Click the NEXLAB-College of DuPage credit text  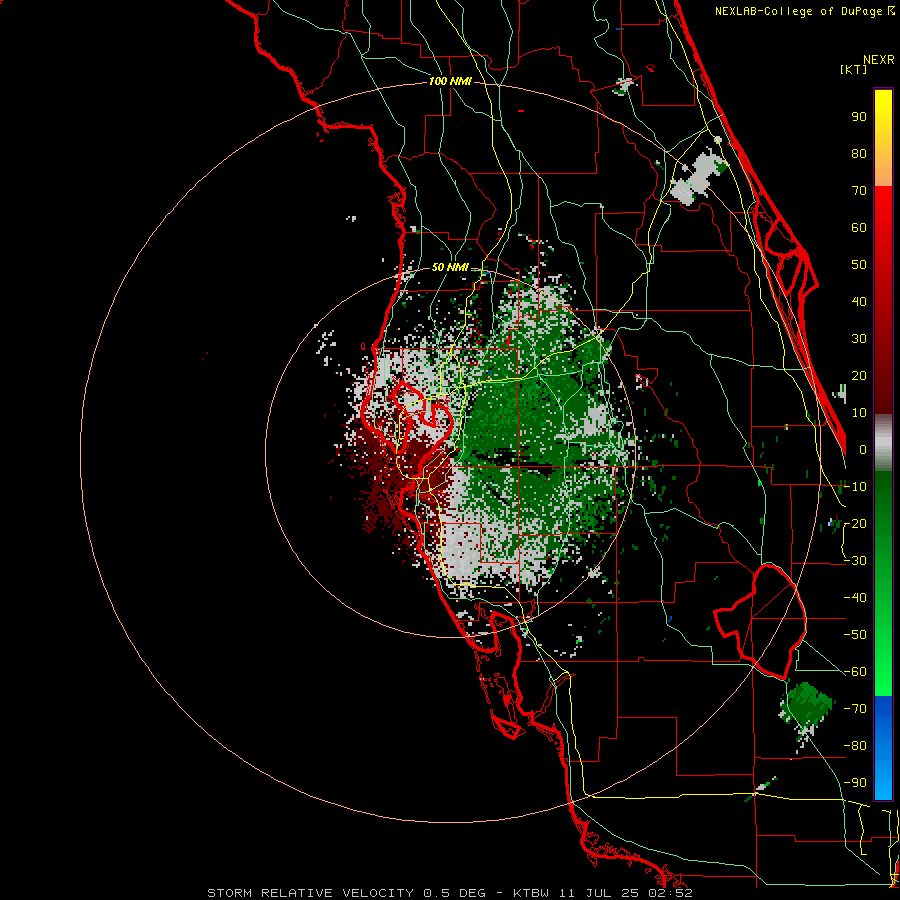pos(804,11)
